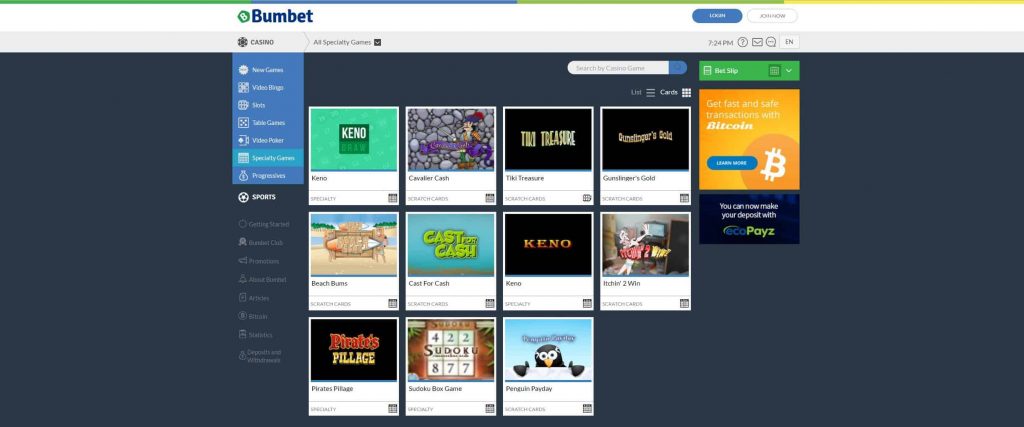Open Table Games in the sidebar

point(267,122)
